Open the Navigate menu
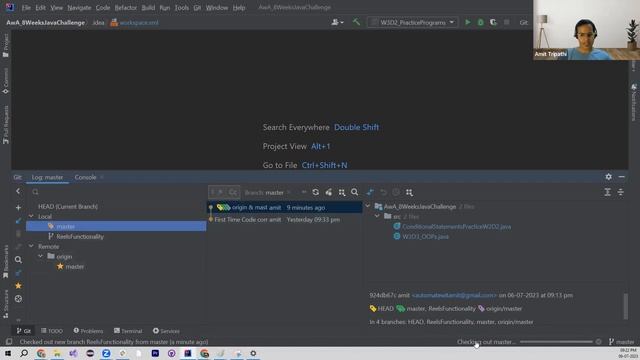Viewport: 640px width, 360px height. 79,7
